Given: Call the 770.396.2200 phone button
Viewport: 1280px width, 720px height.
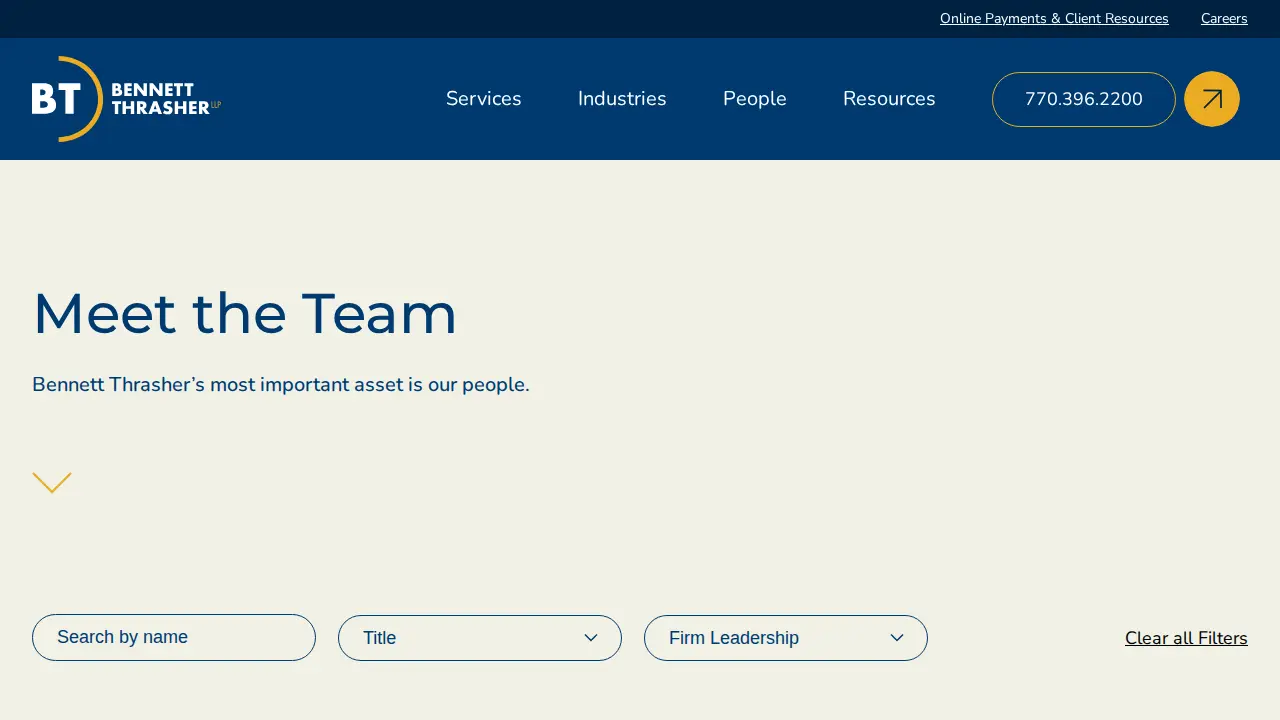Looking at the screenshot, I should [1084, 99].
